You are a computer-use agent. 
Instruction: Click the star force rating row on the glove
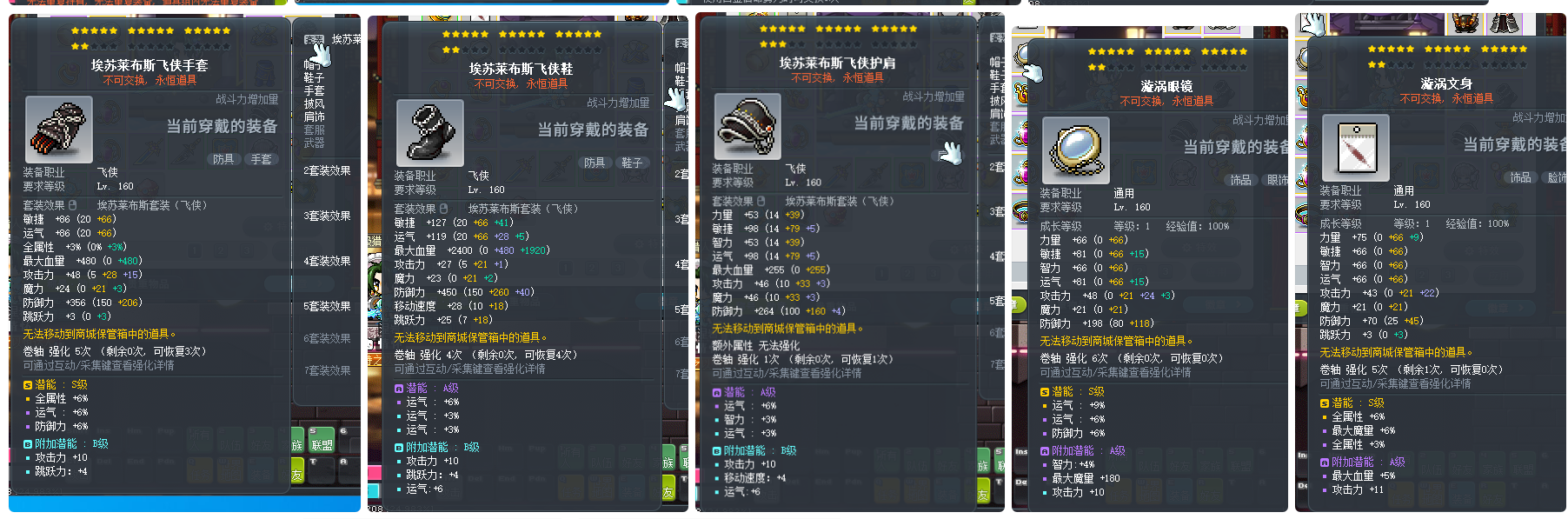[x=151, y=38]
